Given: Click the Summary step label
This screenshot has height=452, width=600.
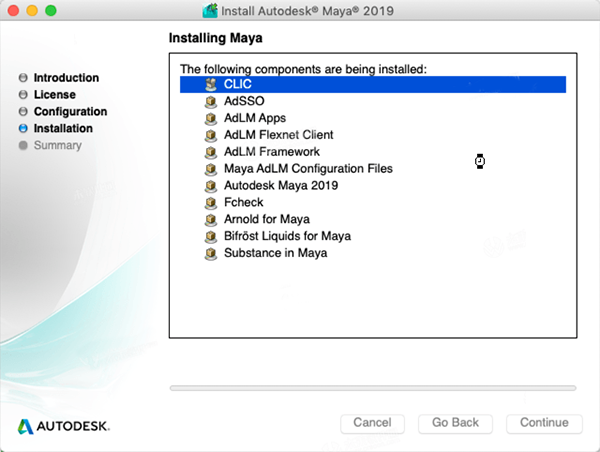Looking at the screenshot, I should (58, 145).
